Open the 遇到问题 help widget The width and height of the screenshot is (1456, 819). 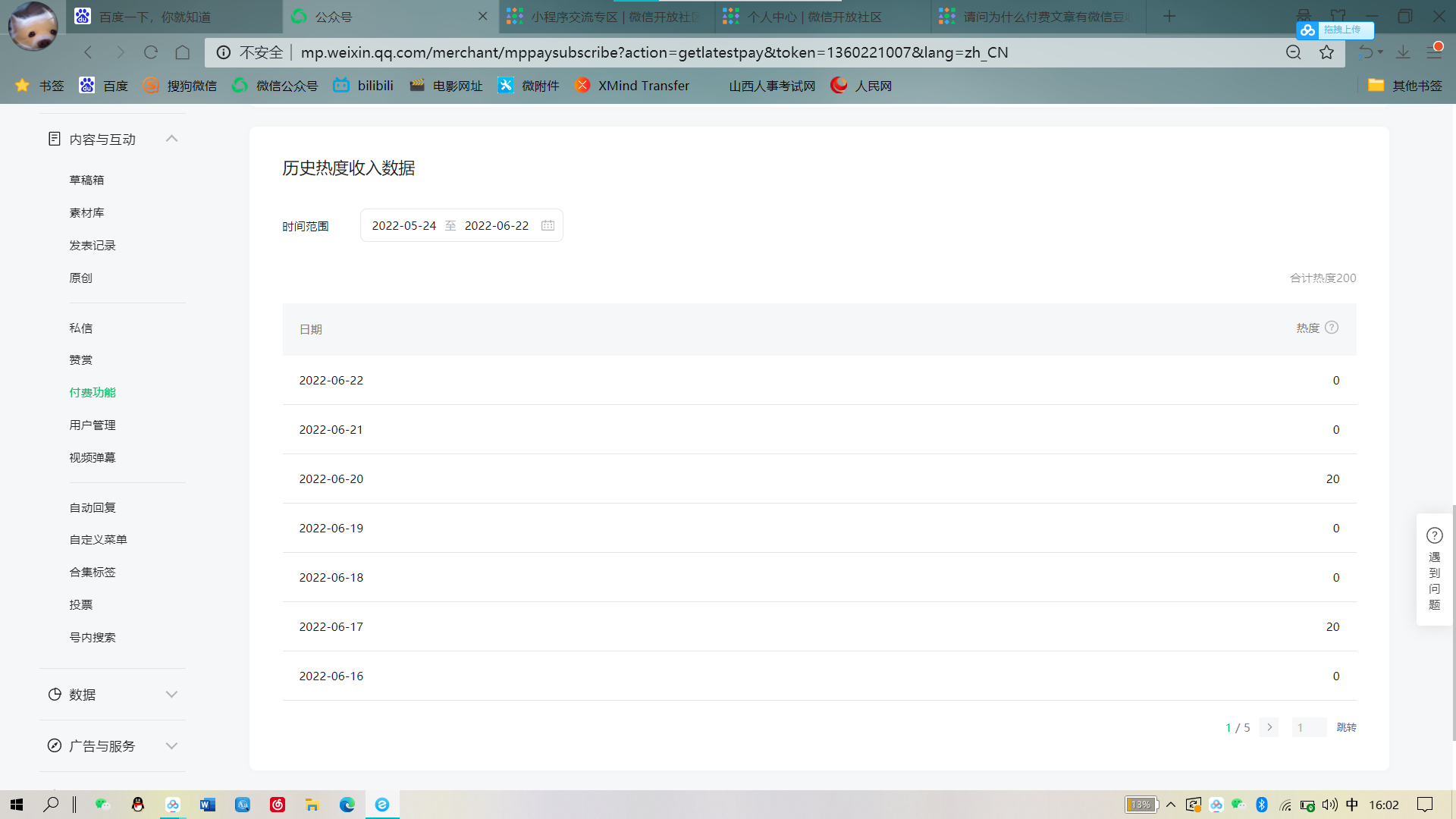point(1434,569)
